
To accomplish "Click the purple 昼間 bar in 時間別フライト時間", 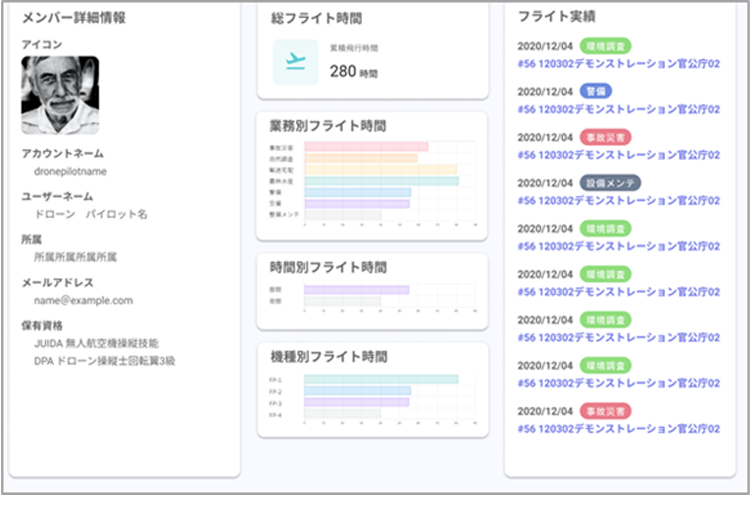I will 357,290.
